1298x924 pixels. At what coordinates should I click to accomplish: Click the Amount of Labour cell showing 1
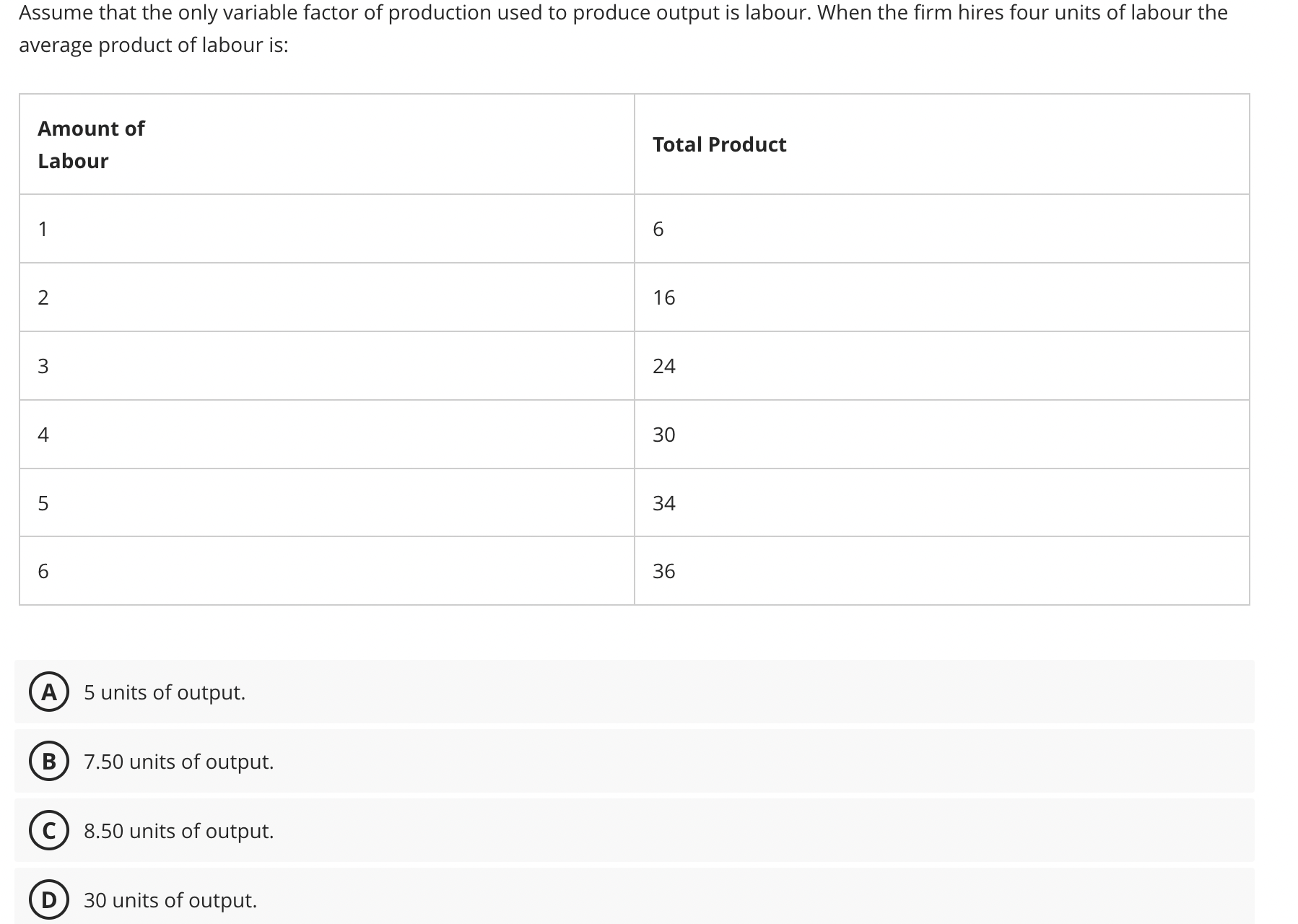[43, 229]
